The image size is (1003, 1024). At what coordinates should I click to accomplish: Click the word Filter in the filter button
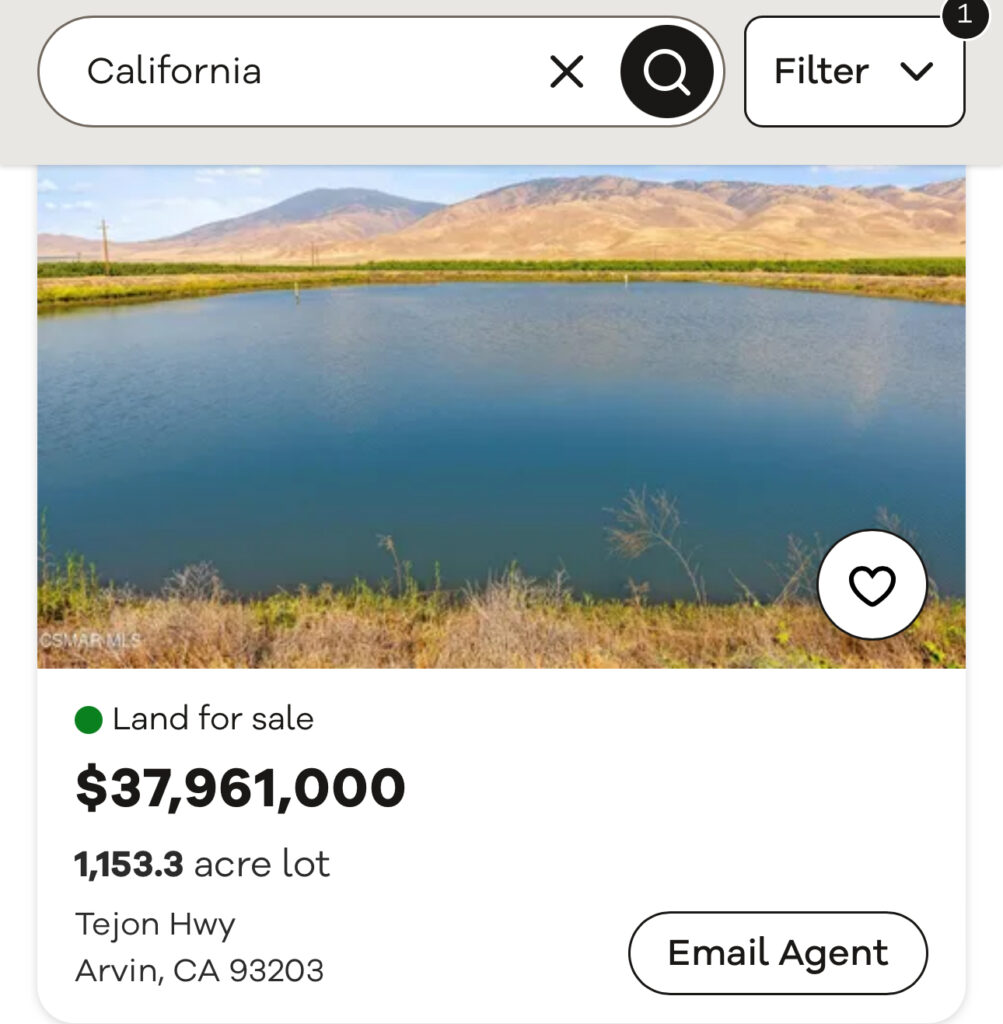821,72
